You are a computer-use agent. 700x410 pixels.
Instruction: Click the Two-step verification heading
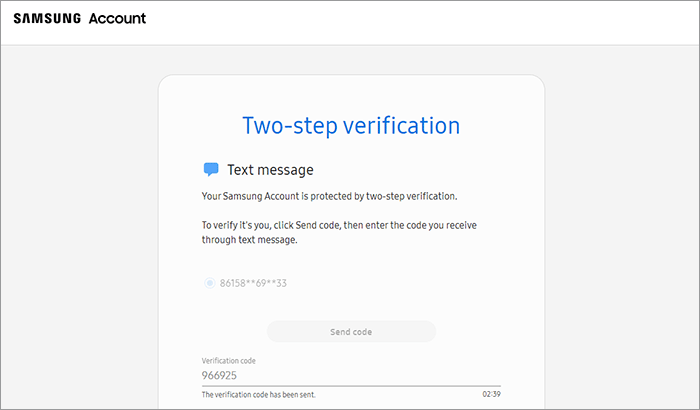[351, 126]
